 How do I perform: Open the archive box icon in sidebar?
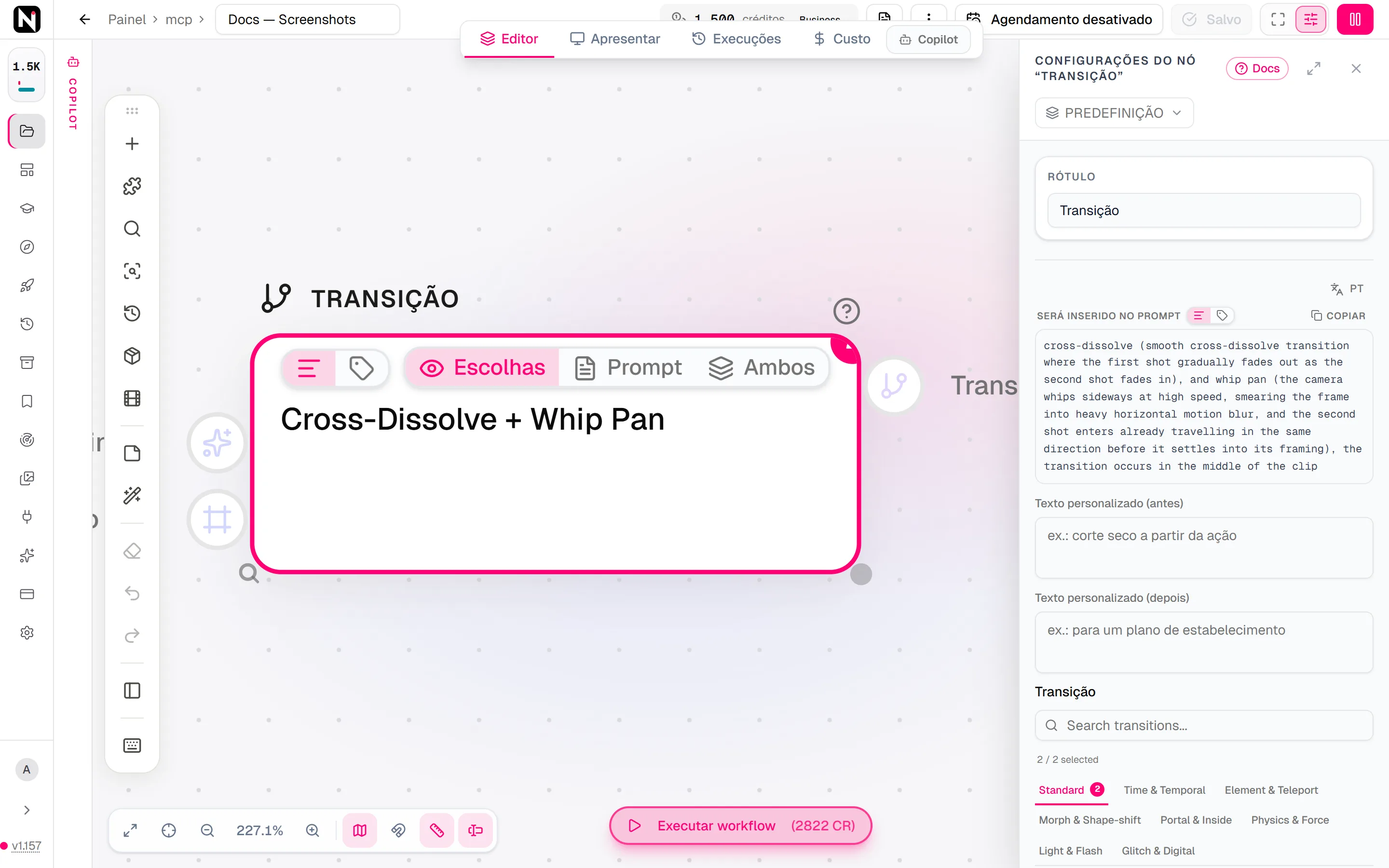click(x=27, y=363)
